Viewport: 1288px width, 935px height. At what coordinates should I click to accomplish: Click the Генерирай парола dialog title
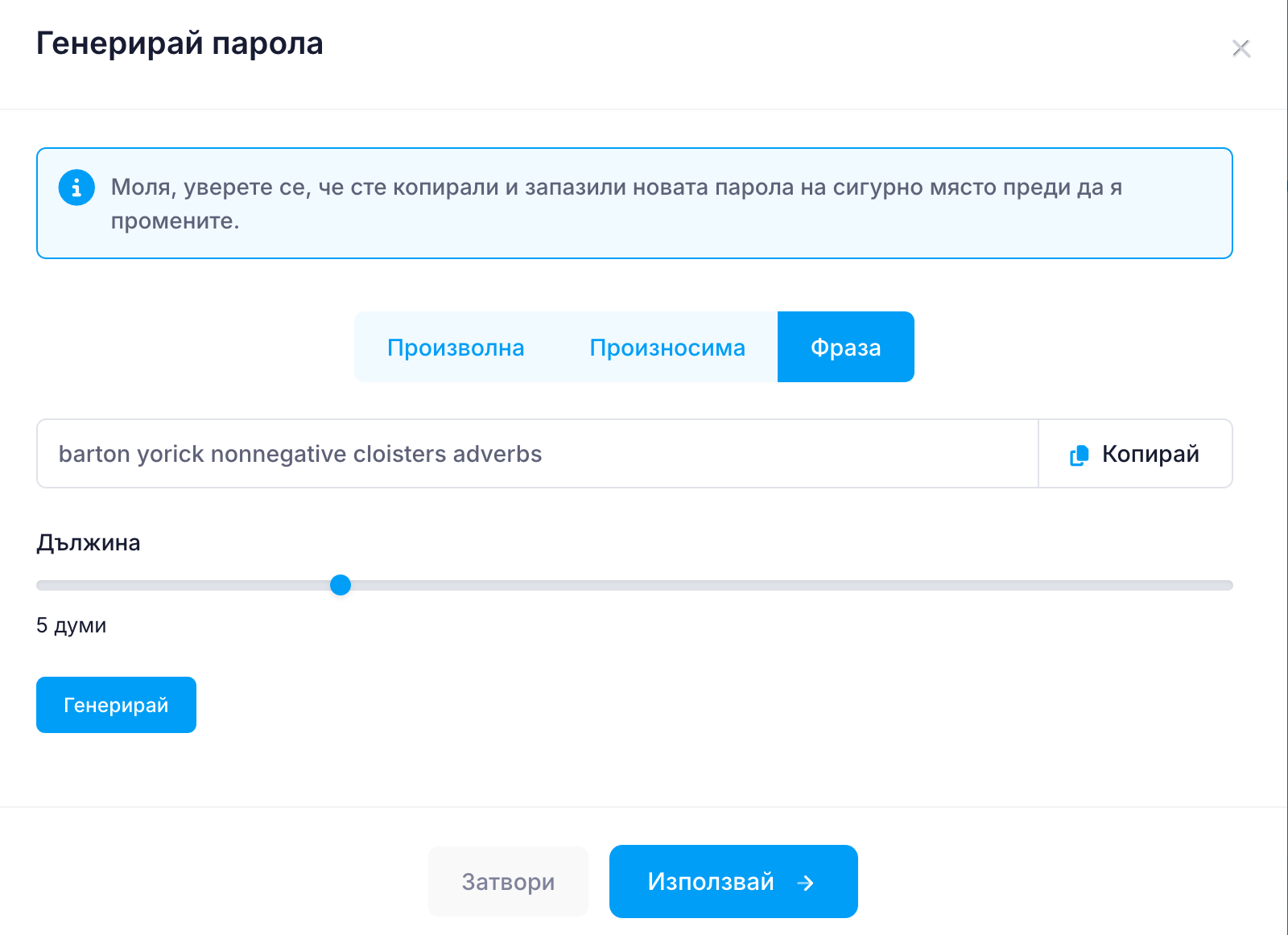tap(180, 43)
